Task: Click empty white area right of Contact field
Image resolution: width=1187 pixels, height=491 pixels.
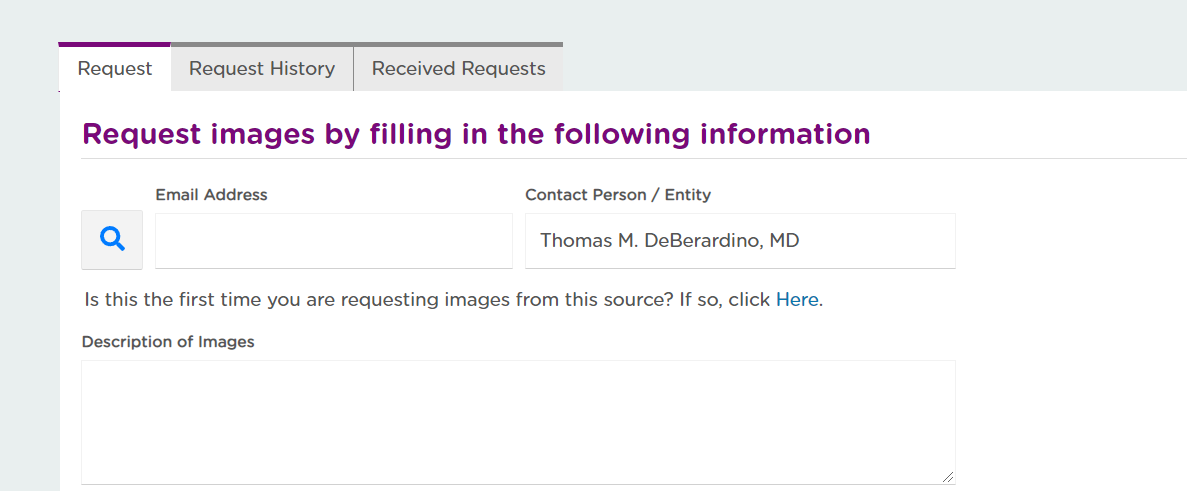Action: pyautogui.click(x=1071, y=241)
